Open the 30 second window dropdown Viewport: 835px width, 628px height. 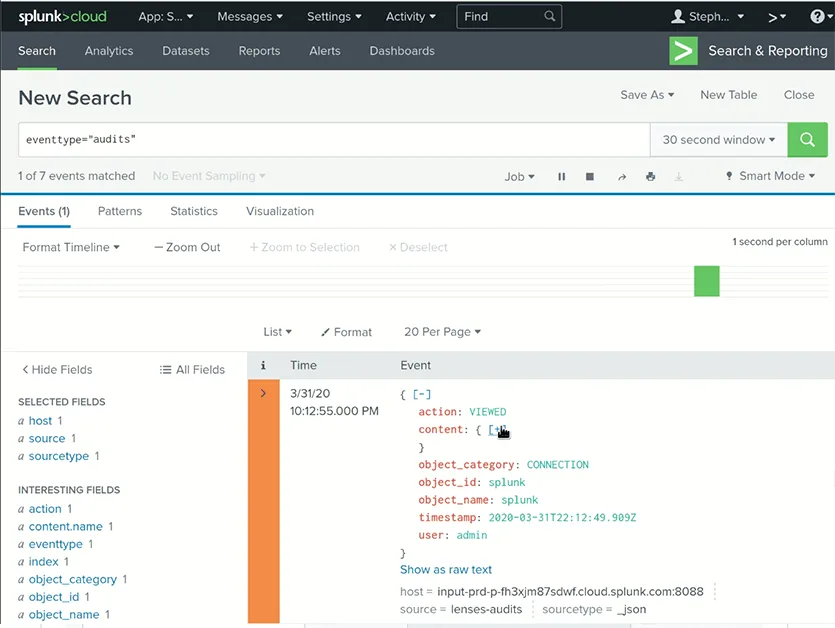click(717, 139)
